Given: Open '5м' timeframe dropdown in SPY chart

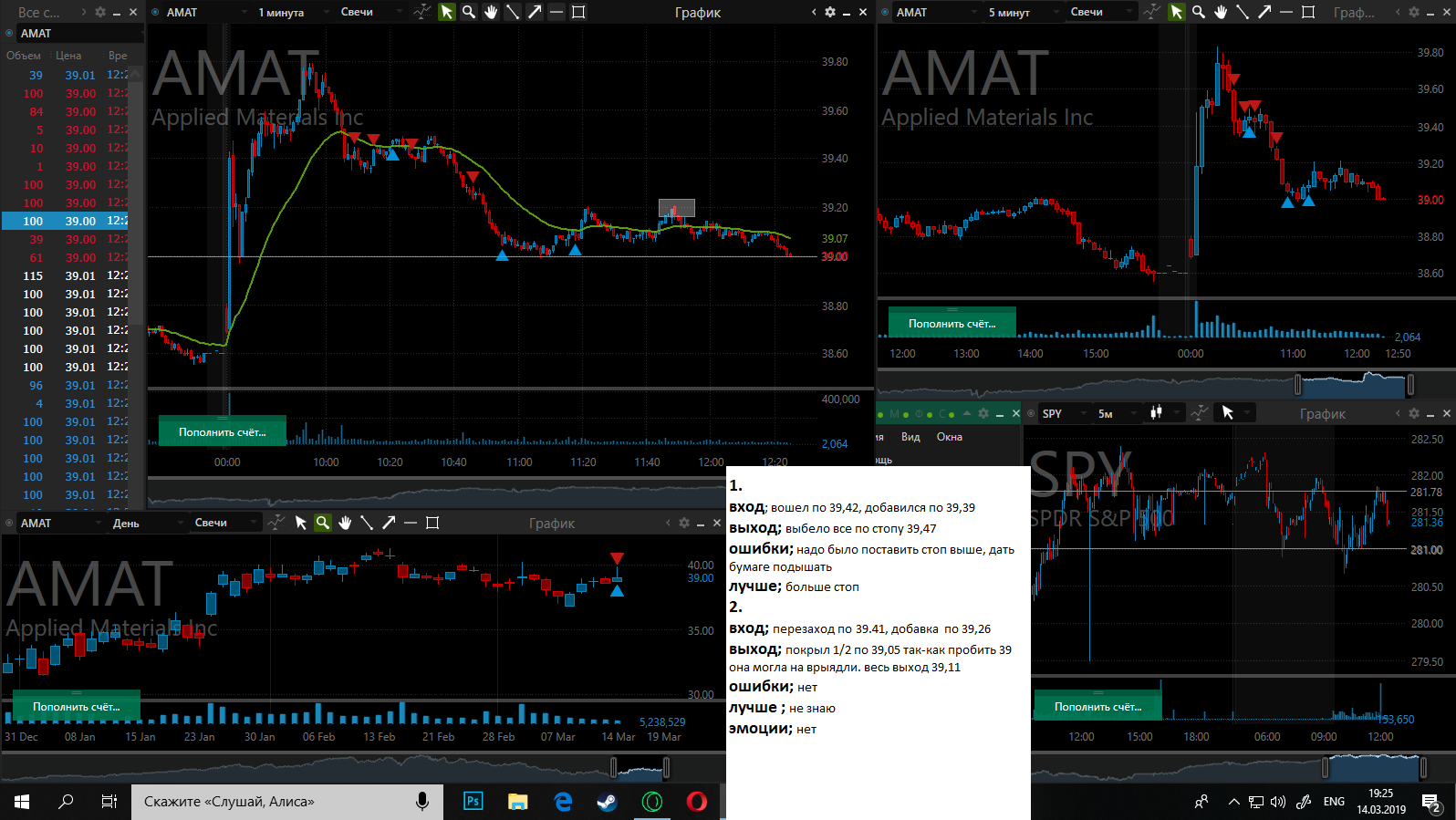Looking at the screenshot, I should (x=1118, y=413).
